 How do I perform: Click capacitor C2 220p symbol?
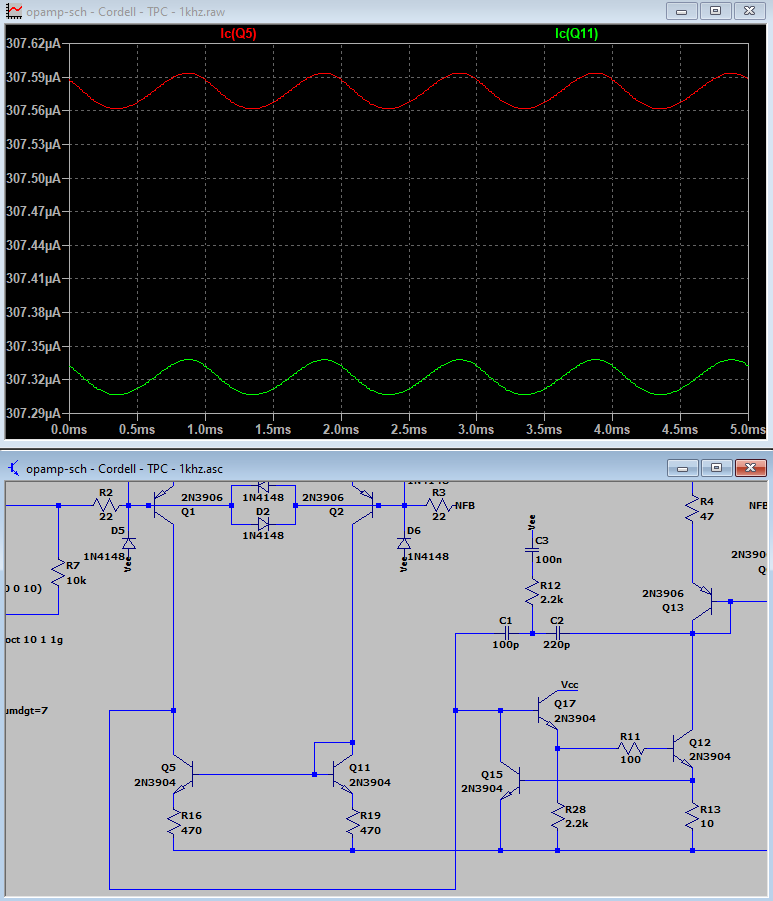click(557, 633)
